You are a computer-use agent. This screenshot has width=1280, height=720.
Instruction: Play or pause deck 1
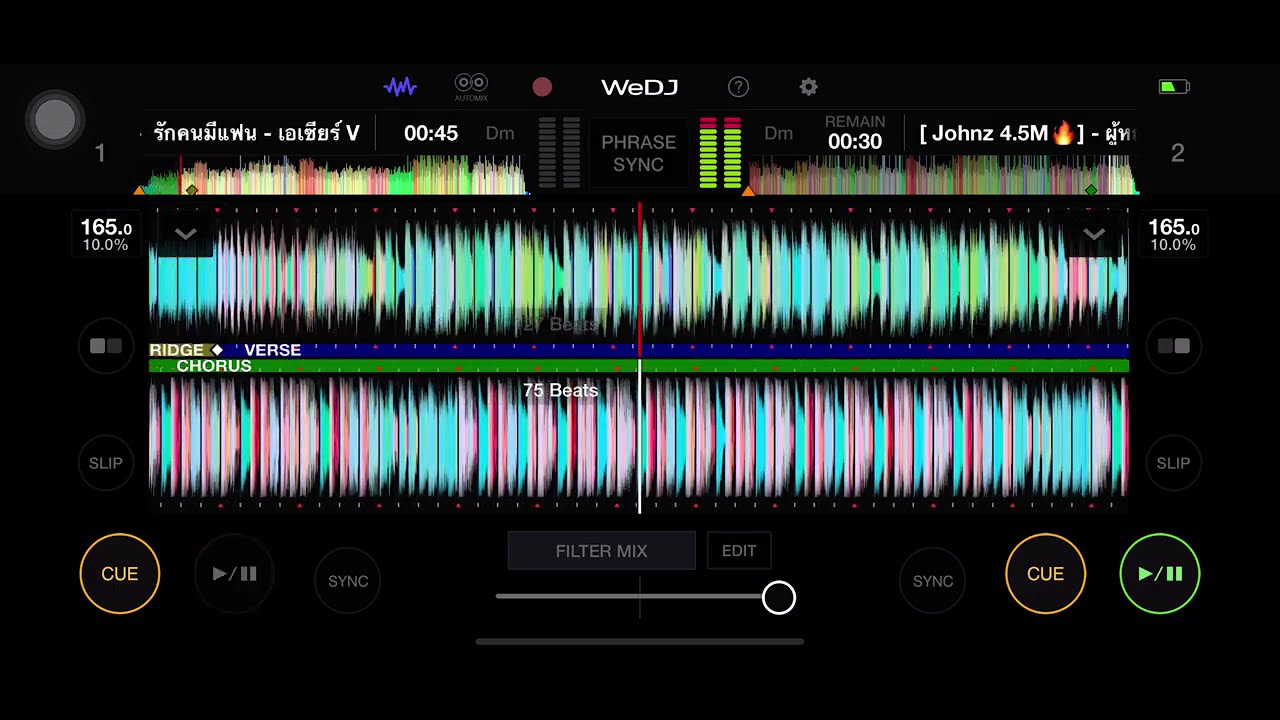[235, 574]
